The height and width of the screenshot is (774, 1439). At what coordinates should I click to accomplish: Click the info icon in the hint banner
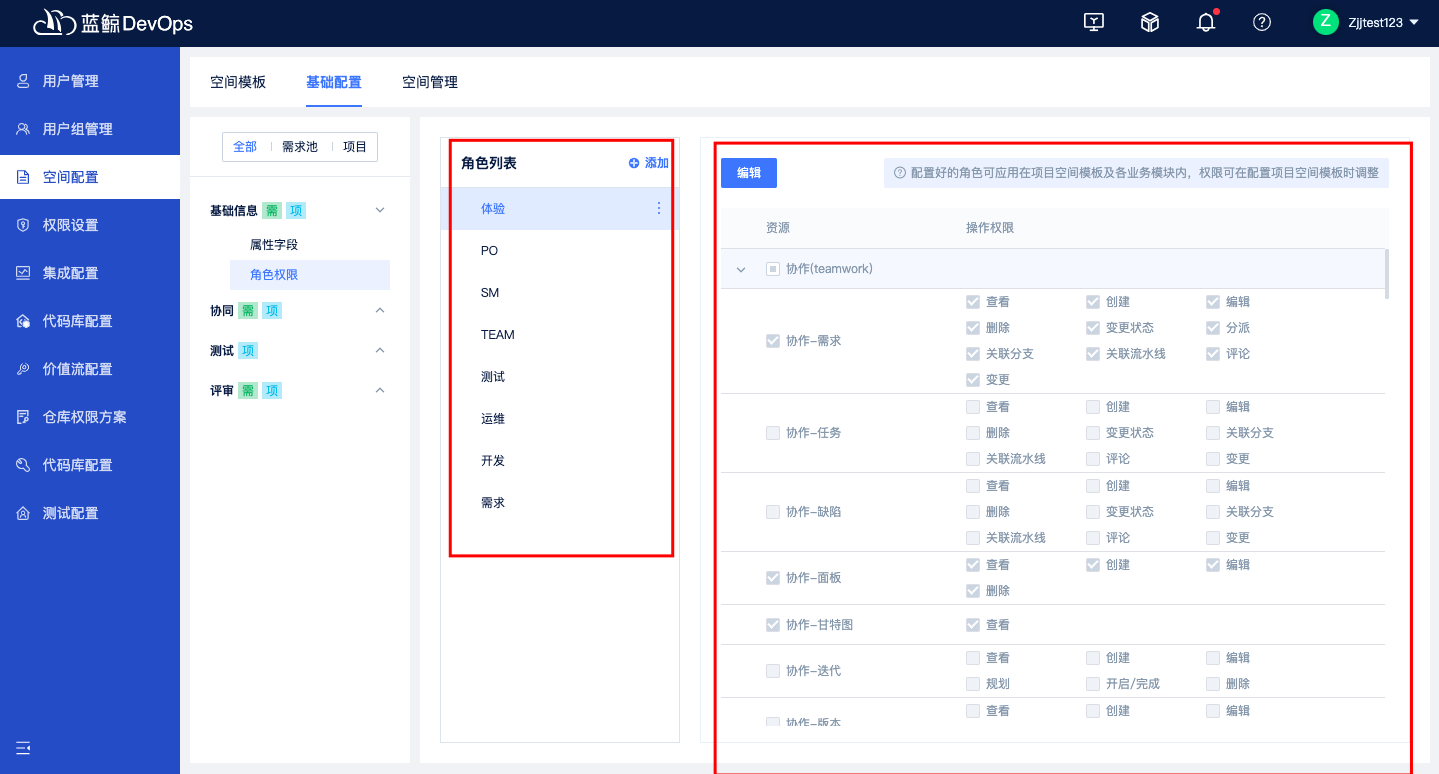click(x=900, y=173)
